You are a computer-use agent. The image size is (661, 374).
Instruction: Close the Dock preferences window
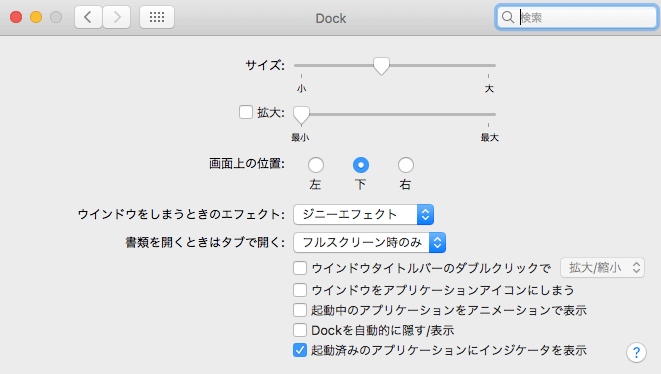tap(16, 17)
